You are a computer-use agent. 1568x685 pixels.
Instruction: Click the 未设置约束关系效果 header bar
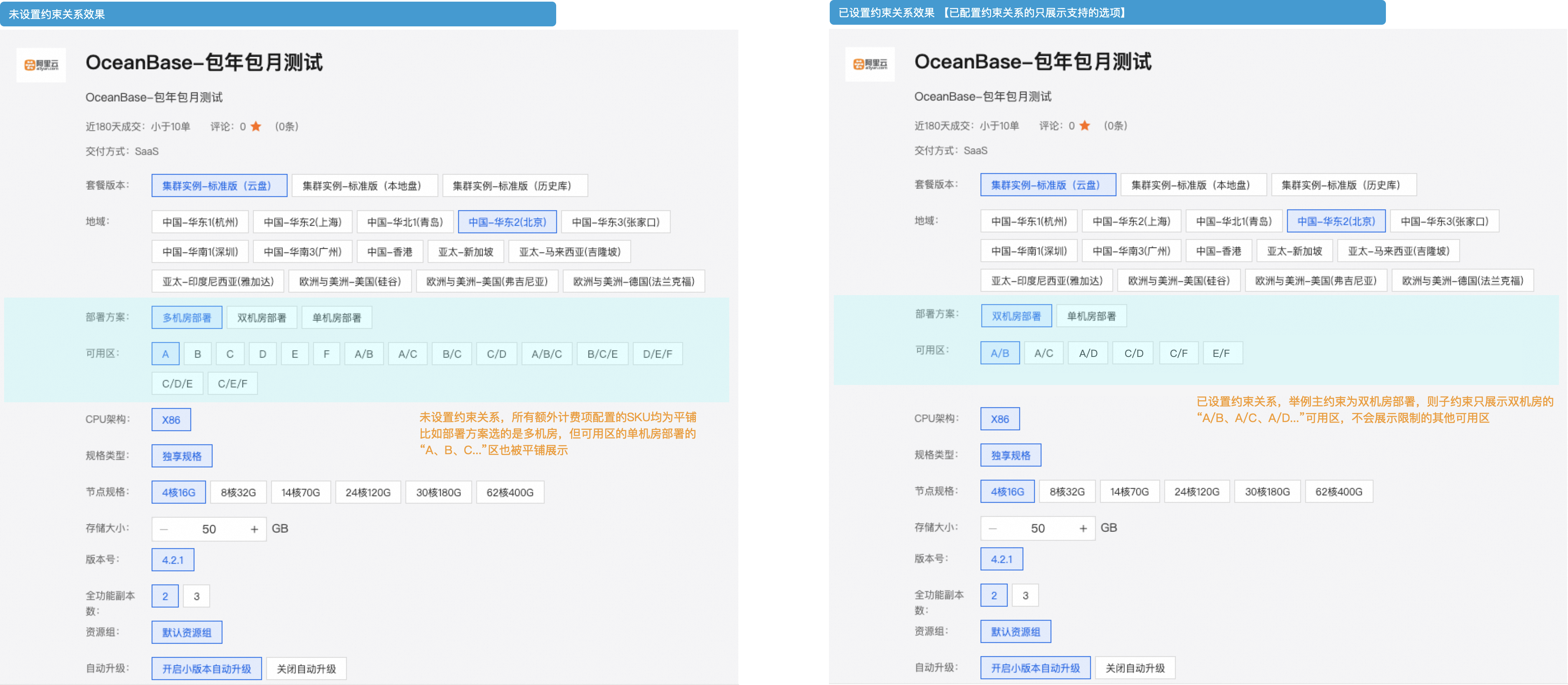[278, 14]
